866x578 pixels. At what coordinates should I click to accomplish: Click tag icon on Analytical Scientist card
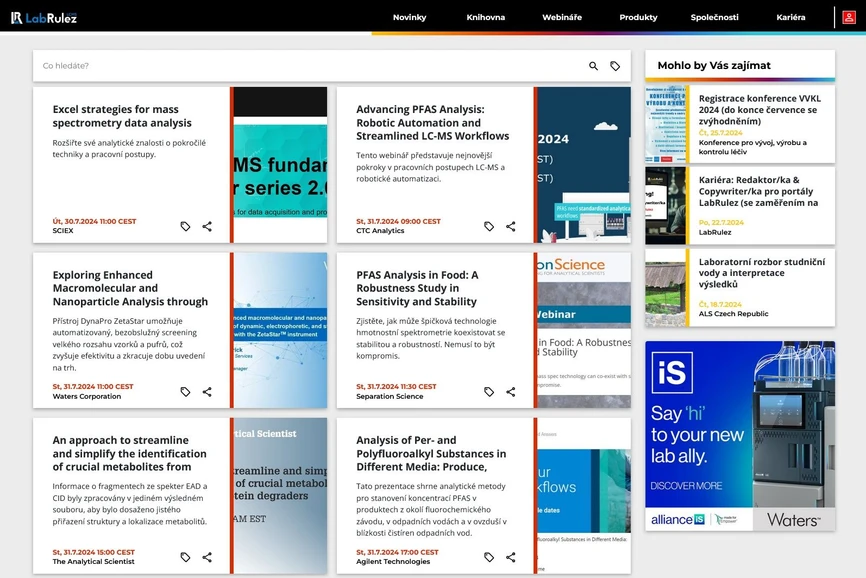[x=186, y=557]
